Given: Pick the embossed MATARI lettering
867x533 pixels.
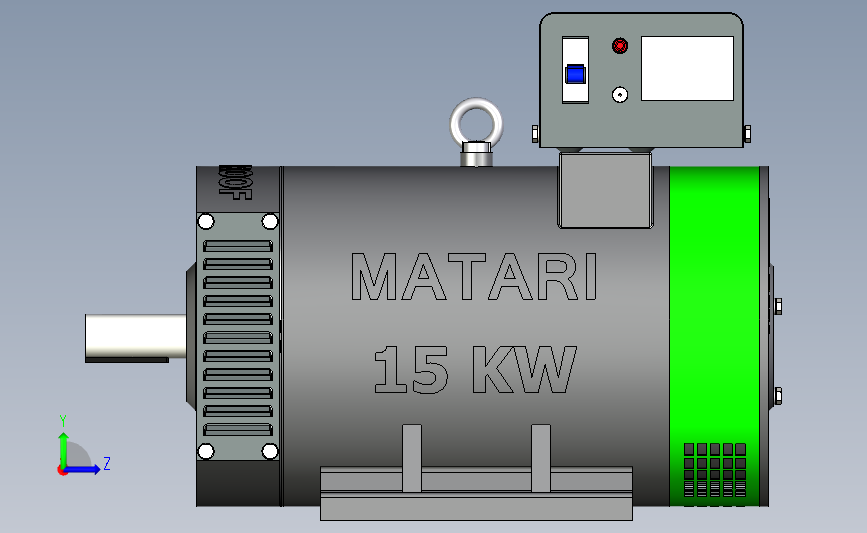Looking at the screenshot, I should tap(474, 276).
